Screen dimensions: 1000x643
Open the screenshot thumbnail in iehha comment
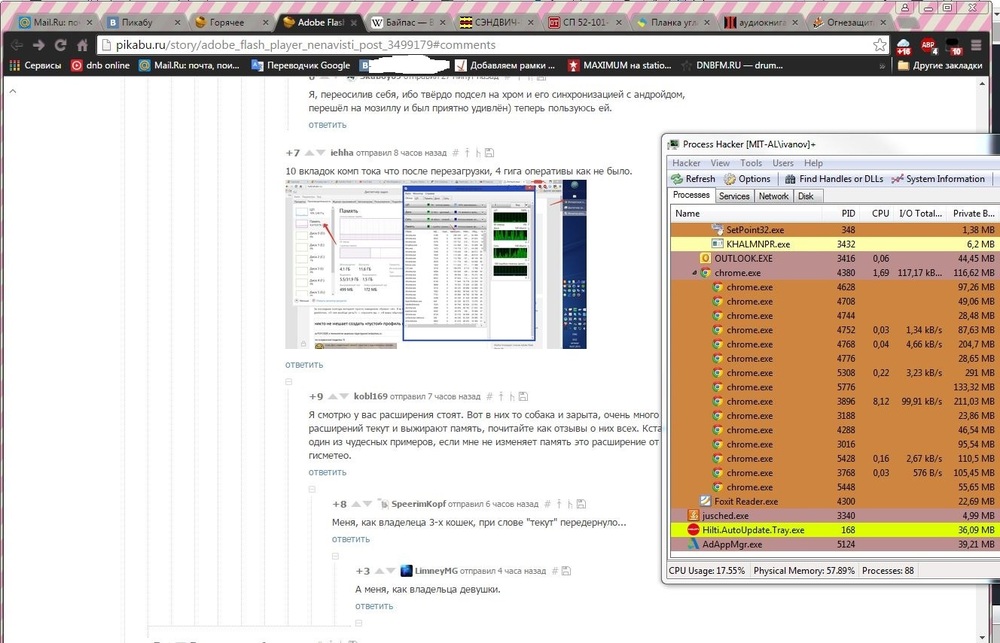click(x=436, y=264)
